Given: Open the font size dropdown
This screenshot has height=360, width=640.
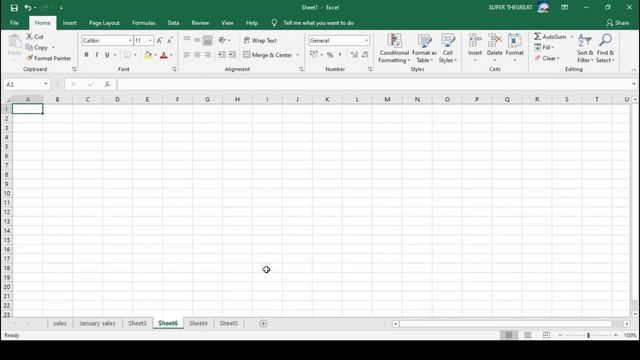Looking at the screenshot, I should 150,40.
